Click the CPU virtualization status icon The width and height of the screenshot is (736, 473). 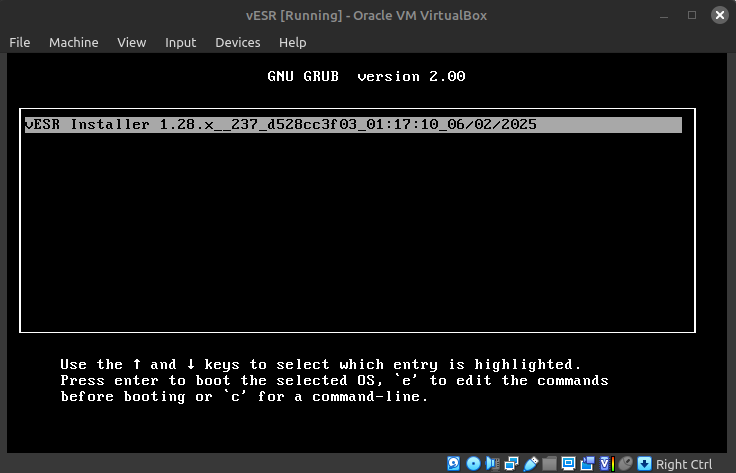[607, 464]
